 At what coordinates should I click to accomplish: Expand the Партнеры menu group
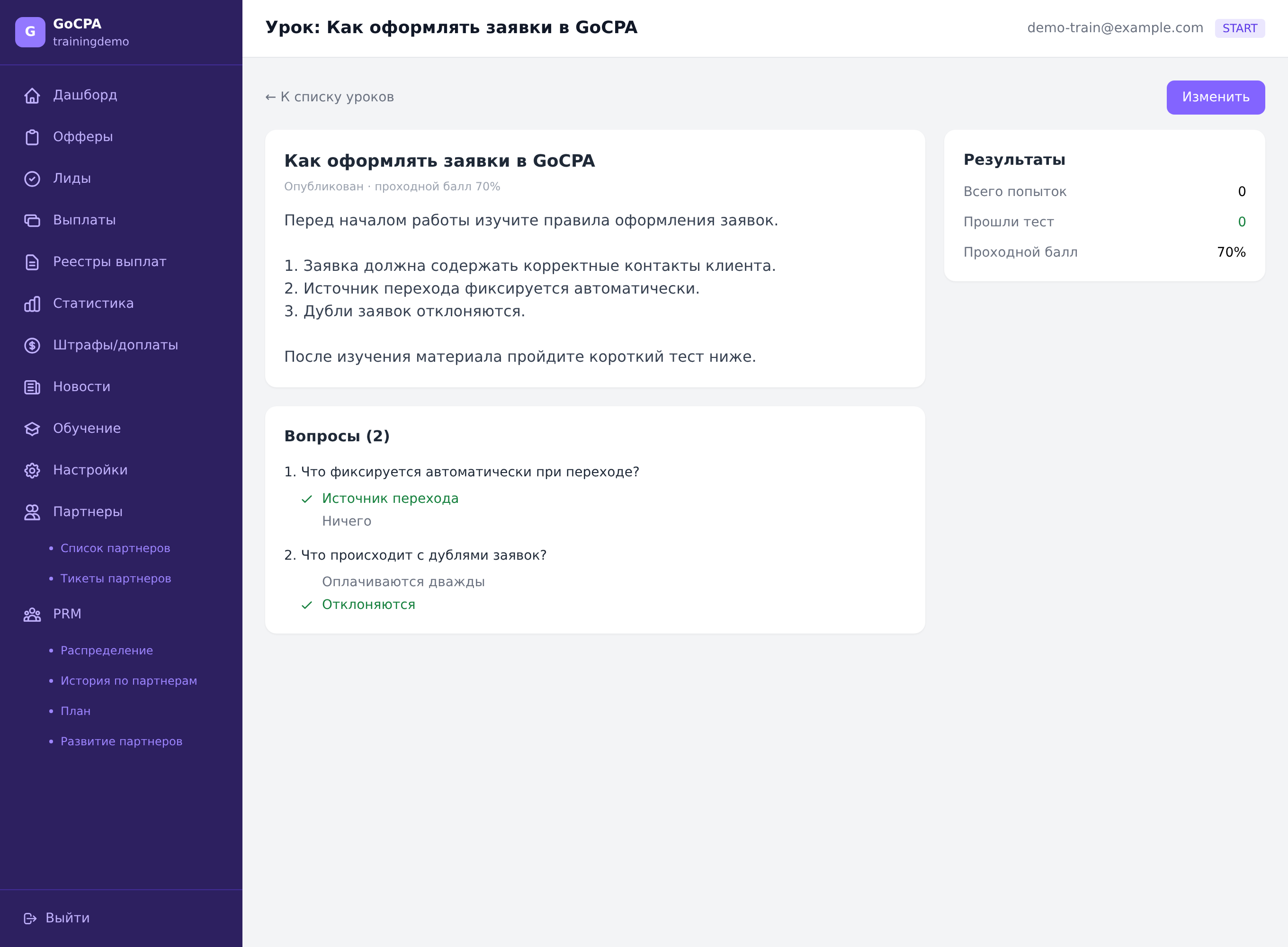click(121, 512)
